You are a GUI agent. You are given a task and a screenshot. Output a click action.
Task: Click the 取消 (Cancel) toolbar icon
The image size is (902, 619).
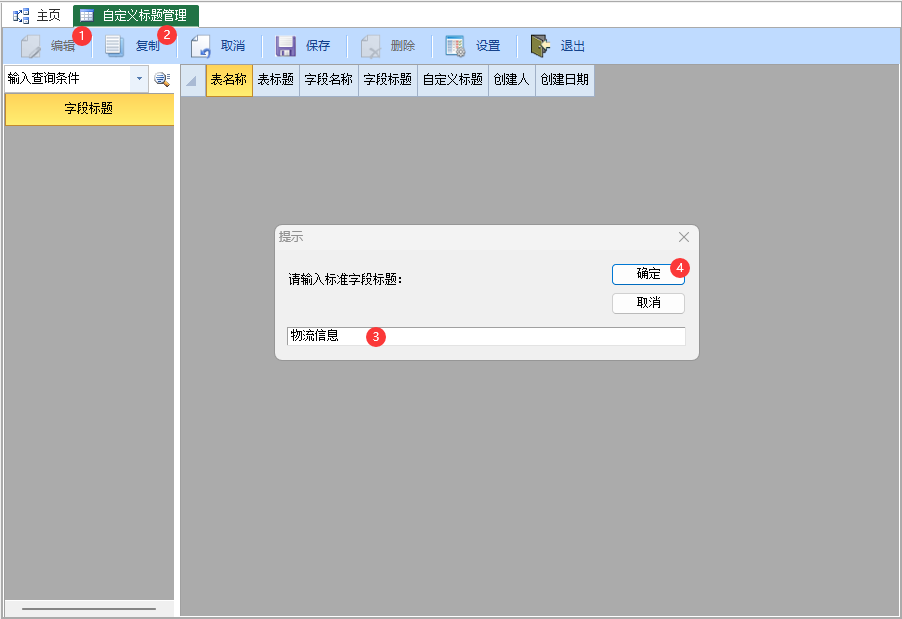click(x=201, y=46)
